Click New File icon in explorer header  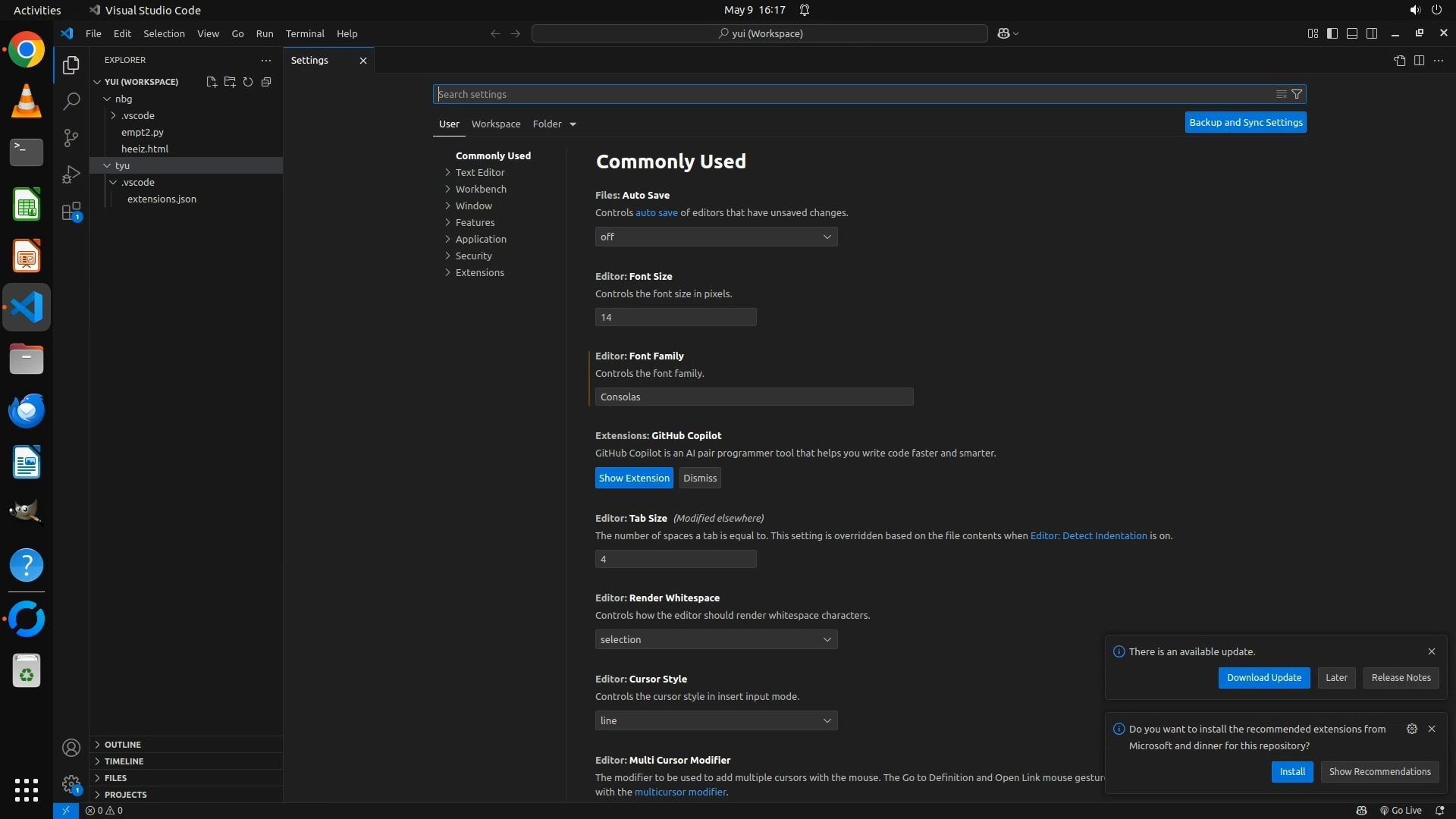(212, 82)
